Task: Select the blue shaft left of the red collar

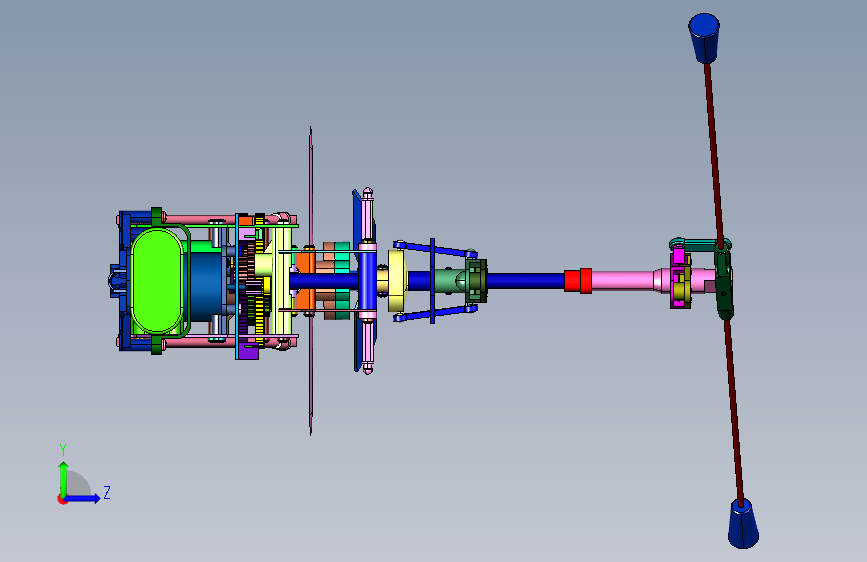Action: [x=524, y=280]
